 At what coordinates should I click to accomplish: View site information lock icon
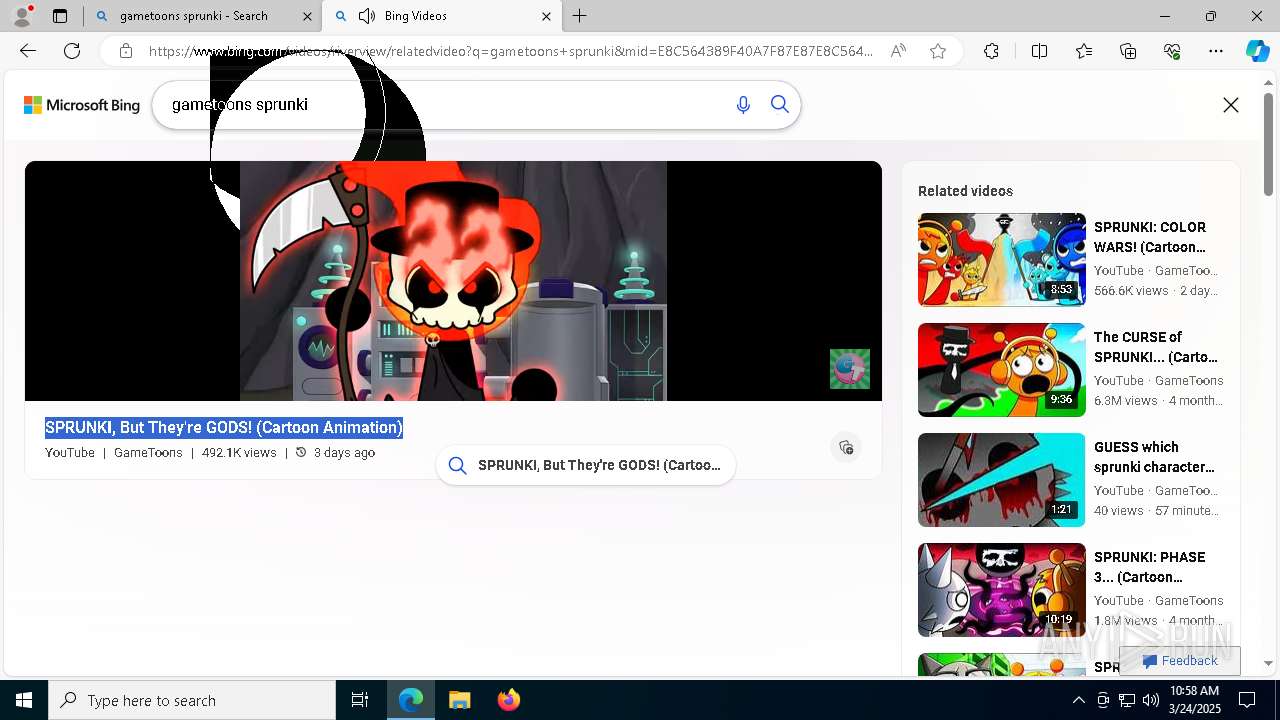coord(126,51)
